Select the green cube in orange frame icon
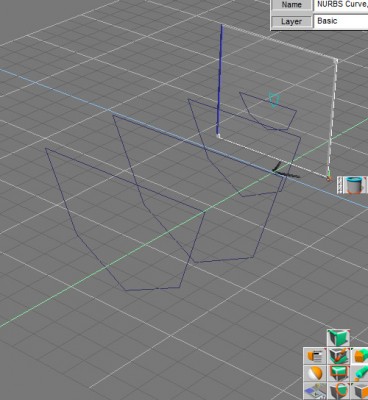Image resolution: width=368 pixels, height=400 pixels. (338, 373)
